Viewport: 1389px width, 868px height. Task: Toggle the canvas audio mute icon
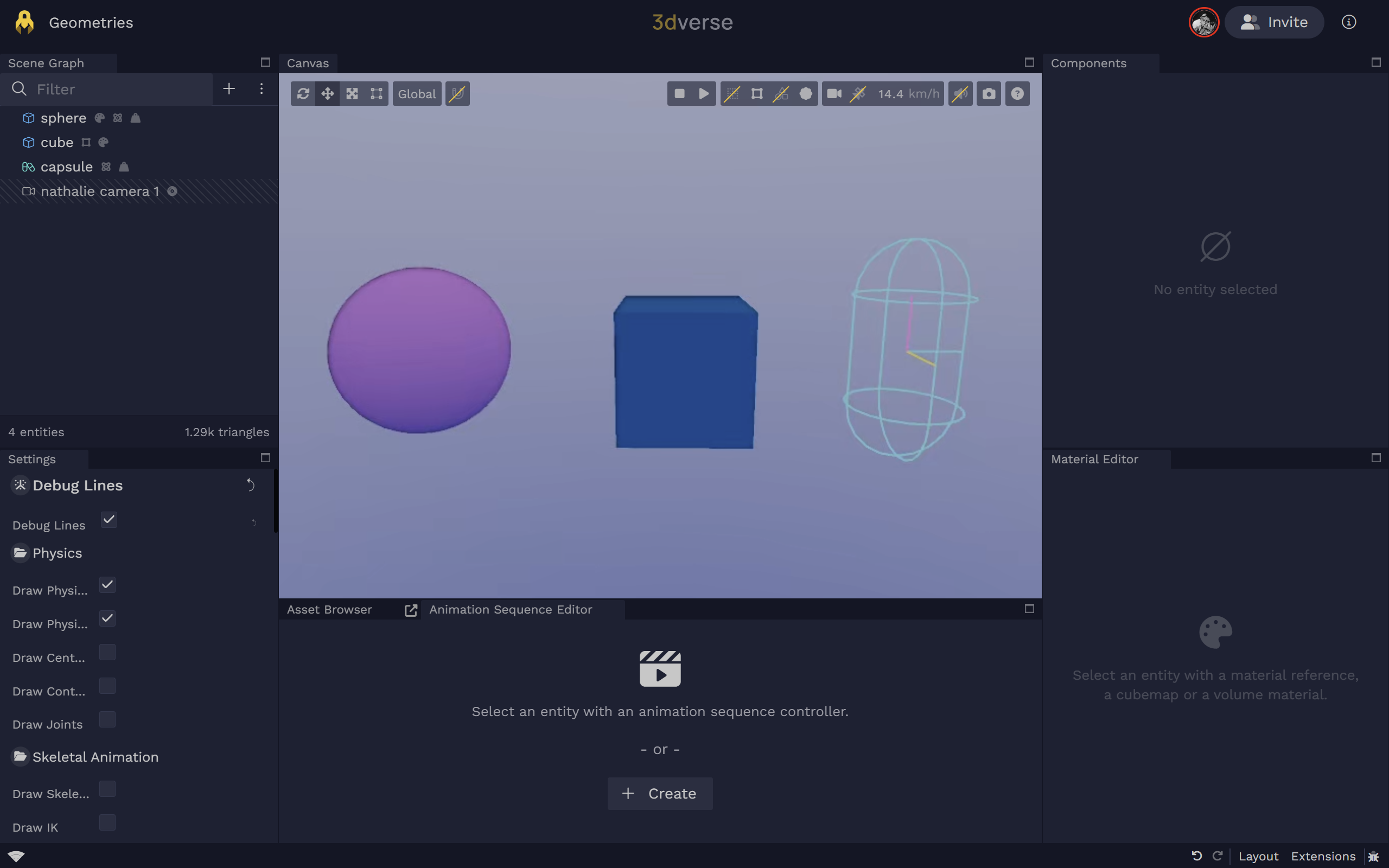point(960,93)
